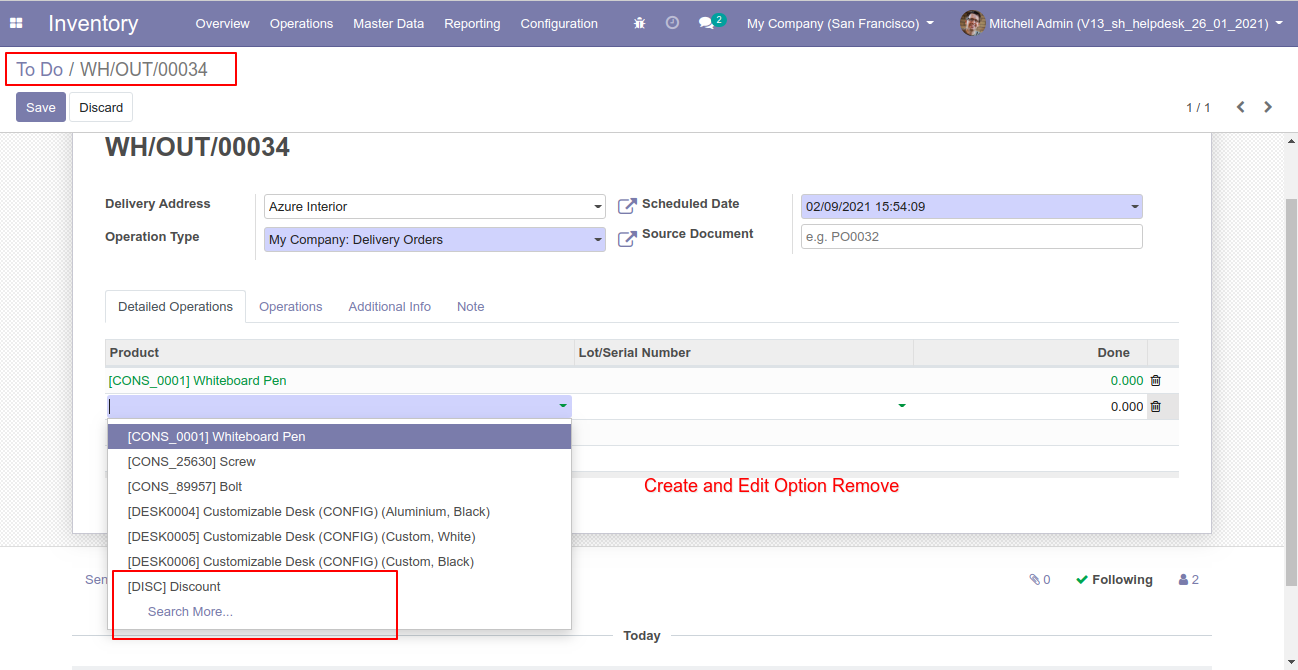The image size is (1298, 670).
Task: Open the activities clock icon
Action: [672, 23]
